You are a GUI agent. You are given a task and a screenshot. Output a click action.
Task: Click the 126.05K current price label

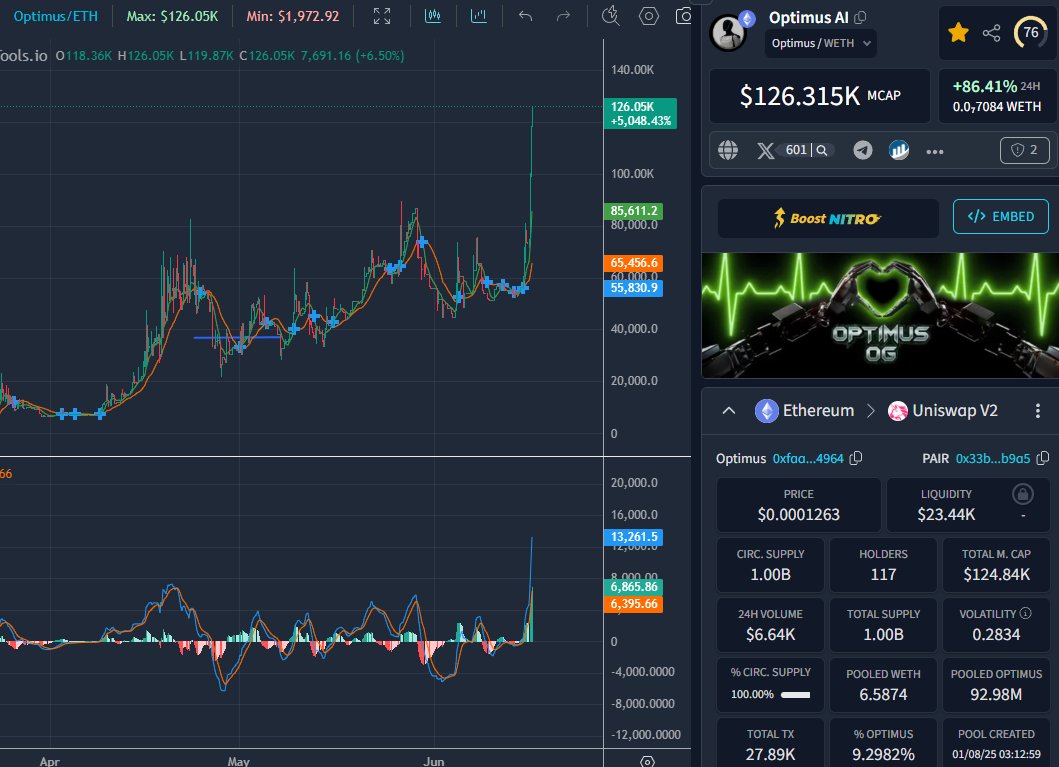(x=640, y=113)
